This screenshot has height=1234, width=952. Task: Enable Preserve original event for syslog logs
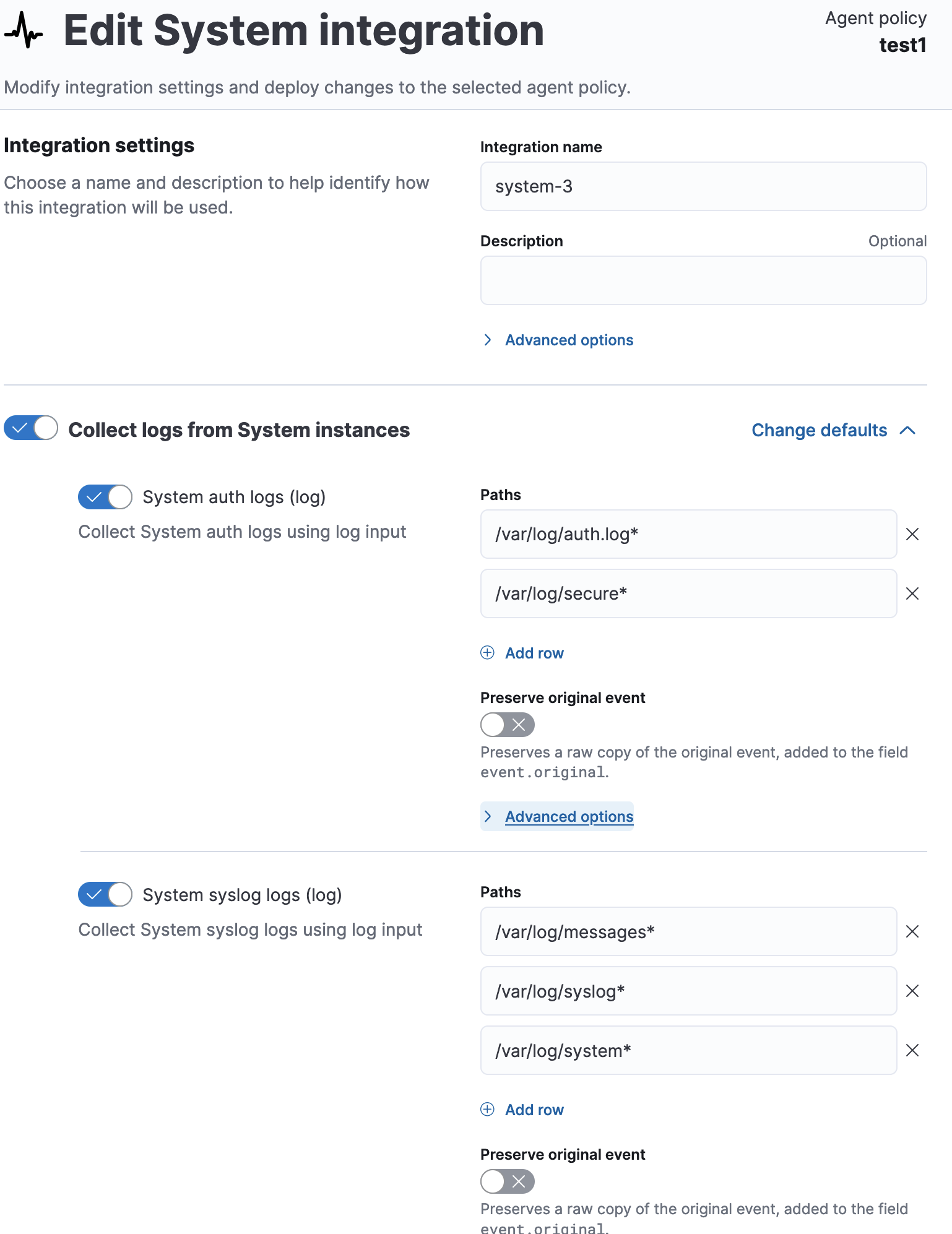[506, 1181]
